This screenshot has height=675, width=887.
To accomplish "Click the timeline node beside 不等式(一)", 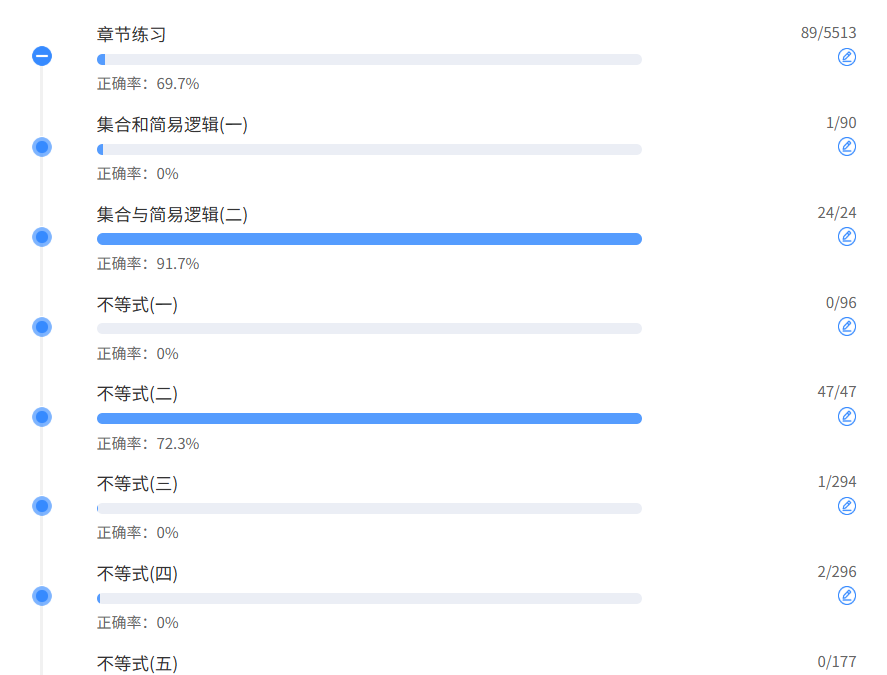I will pyautogui.click(x=42, y=327).
